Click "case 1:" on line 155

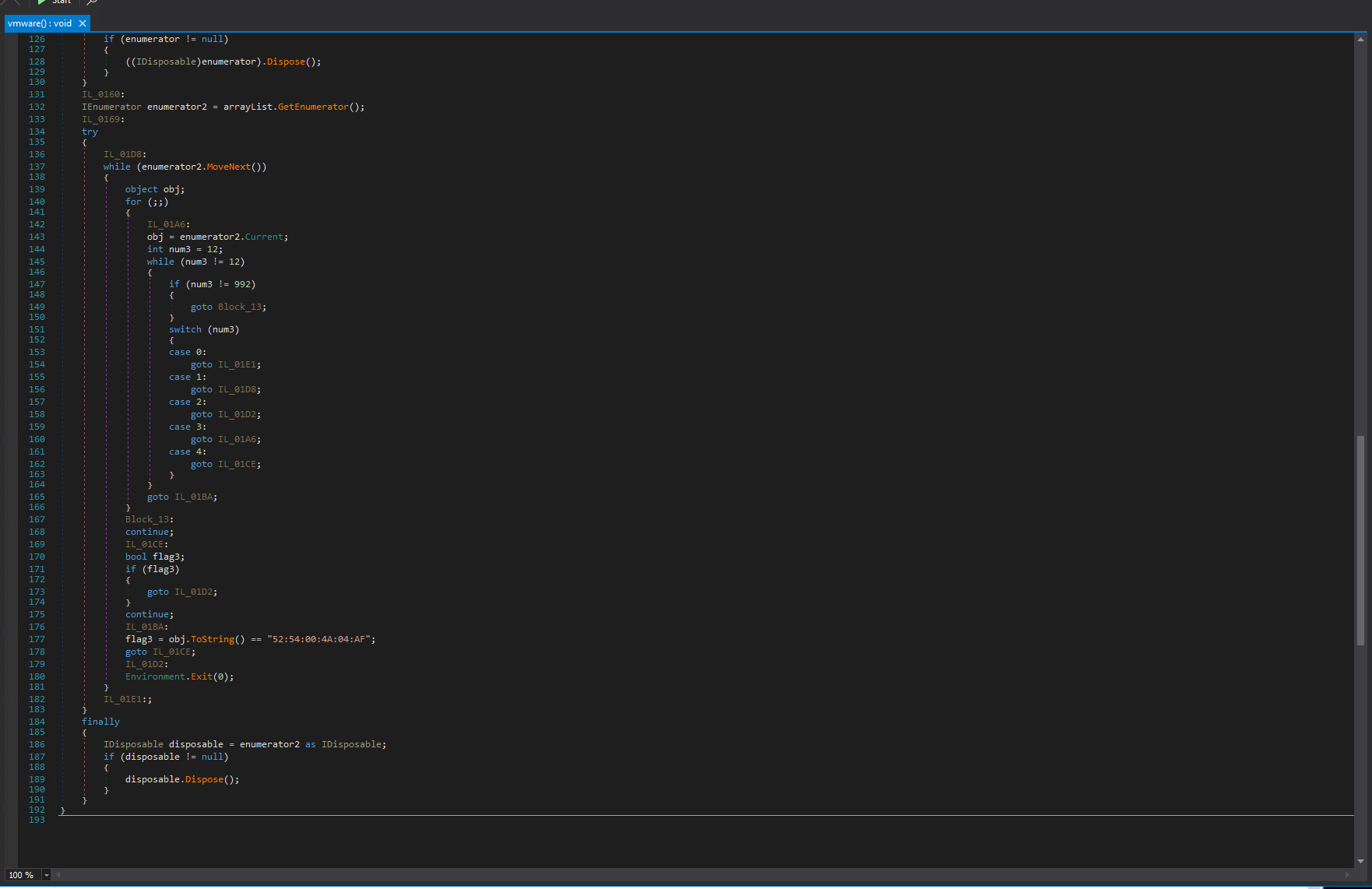coord(188,377)
